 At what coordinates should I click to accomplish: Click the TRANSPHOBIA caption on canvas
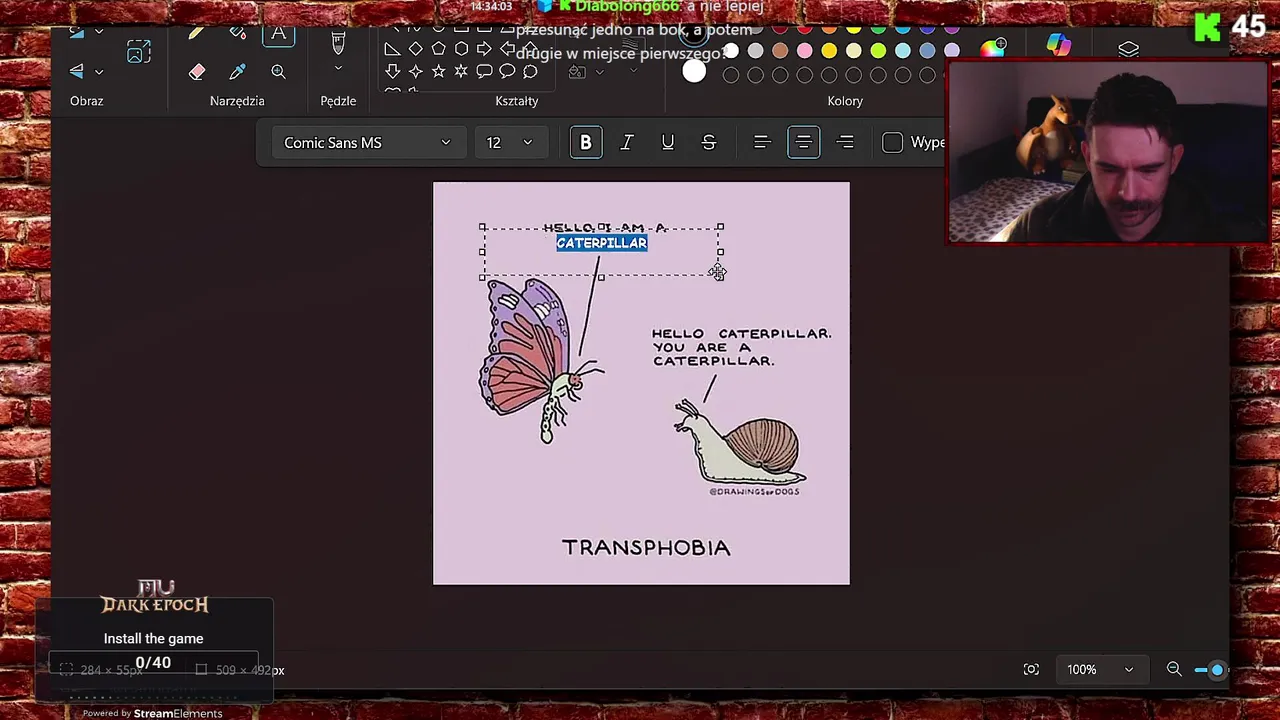click(x=646, y=547)
